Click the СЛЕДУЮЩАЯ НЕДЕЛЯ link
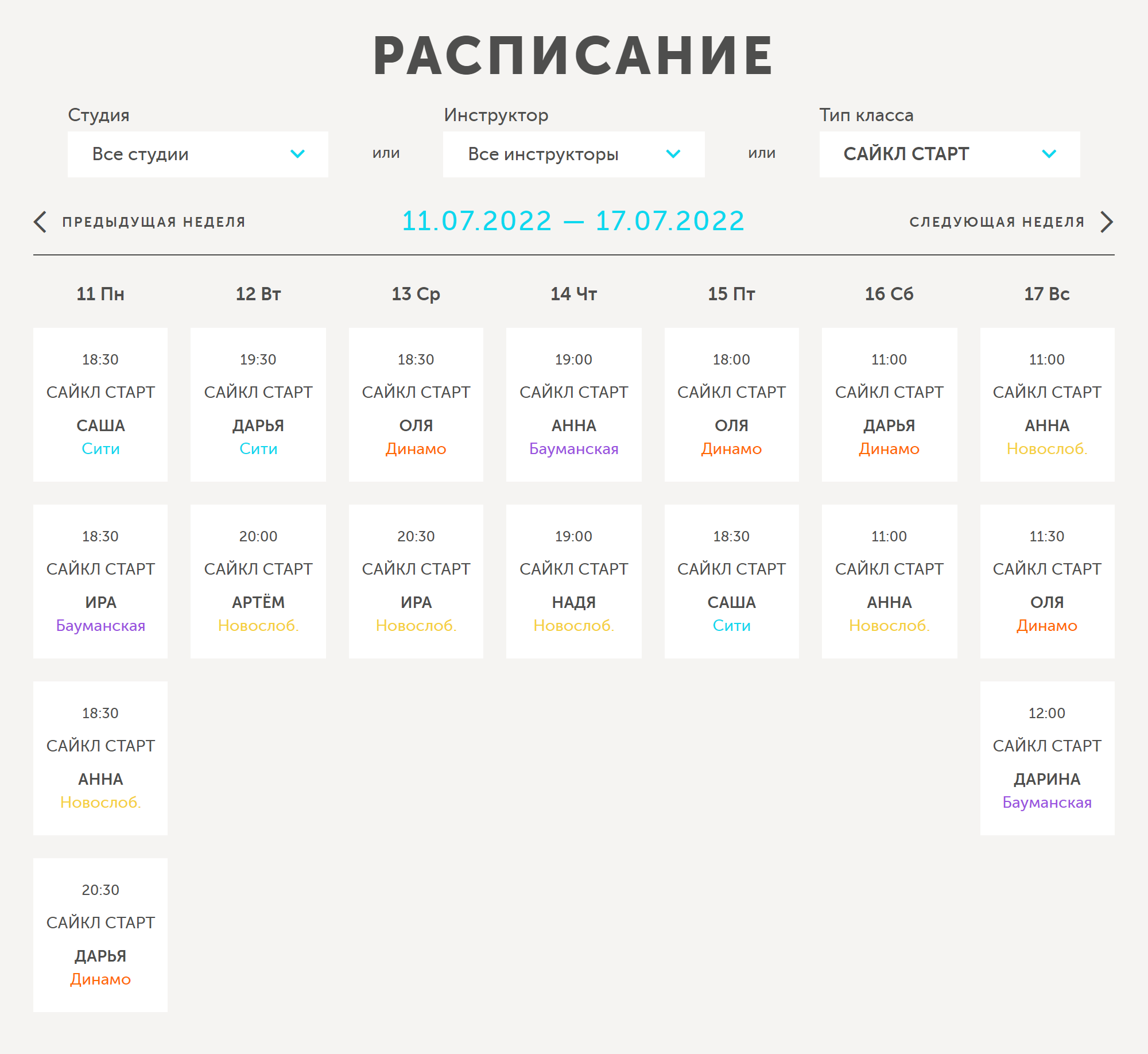The width and height of the screenshot is (1148, 1054). tap(997, 222)
